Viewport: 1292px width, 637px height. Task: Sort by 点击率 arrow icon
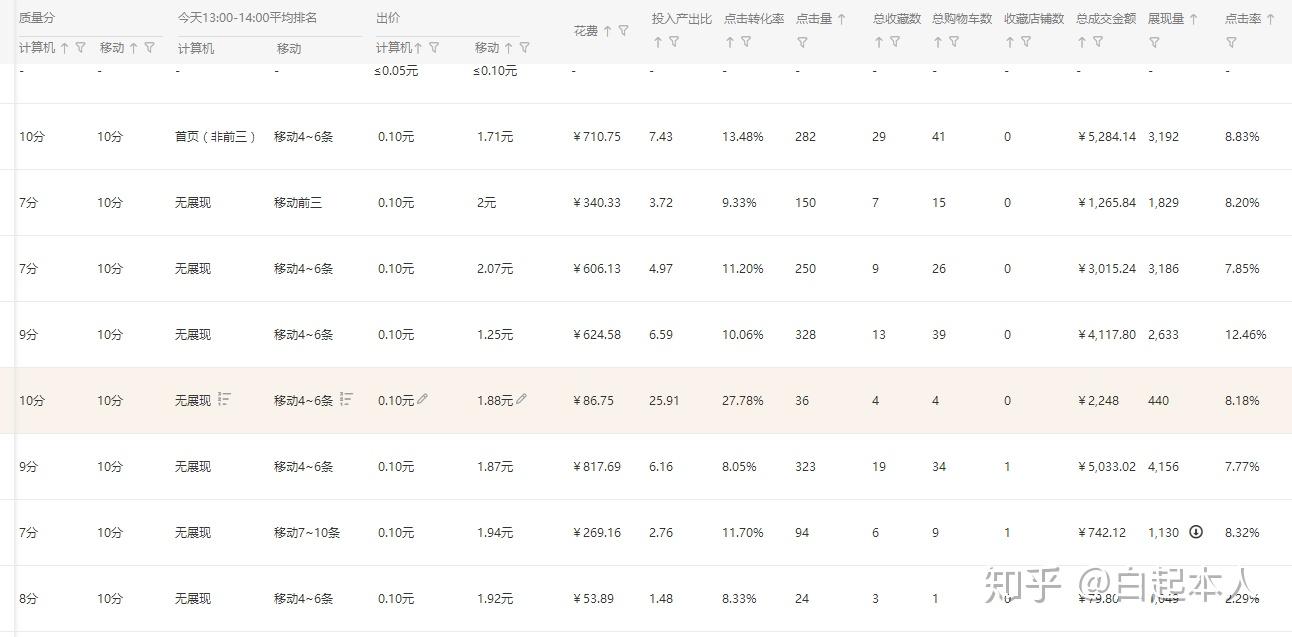point(1270,19)
